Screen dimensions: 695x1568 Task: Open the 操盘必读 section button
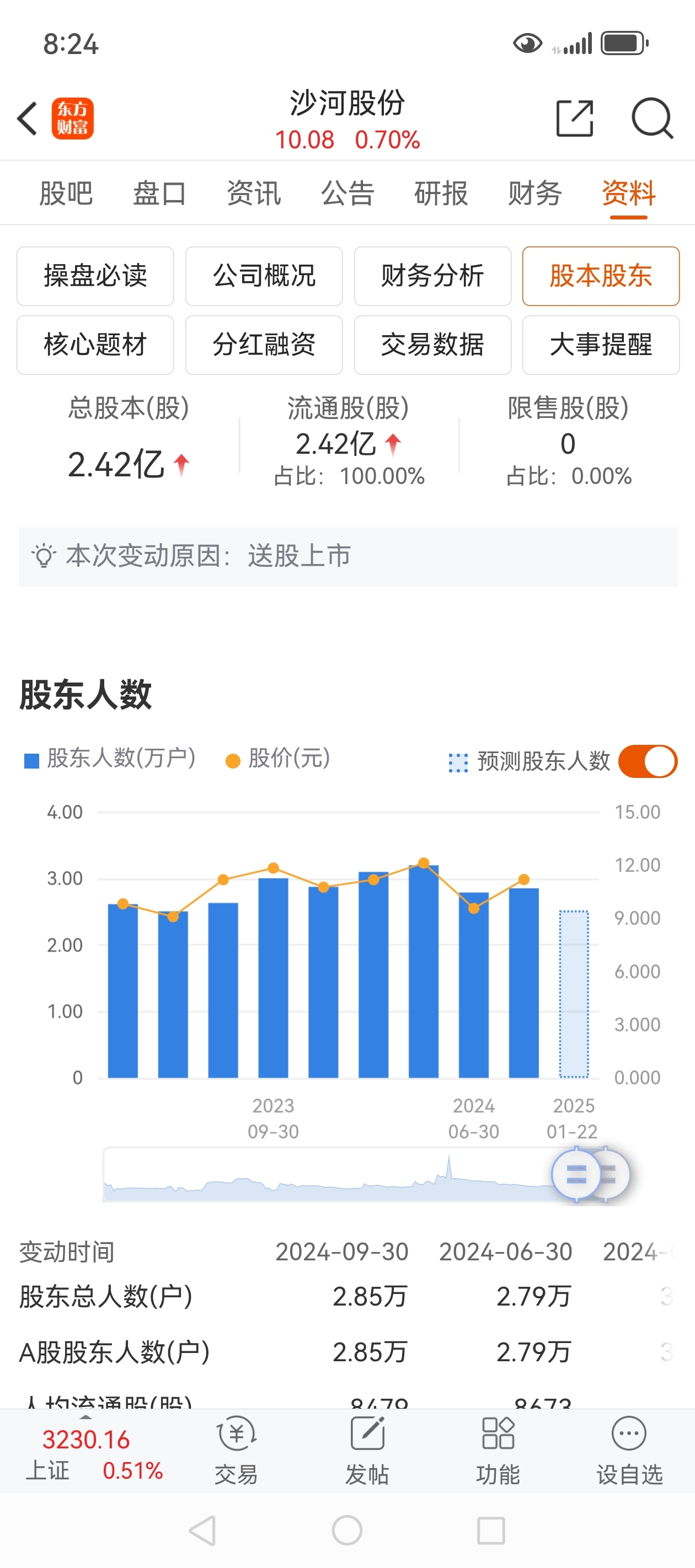click(95, 276)
